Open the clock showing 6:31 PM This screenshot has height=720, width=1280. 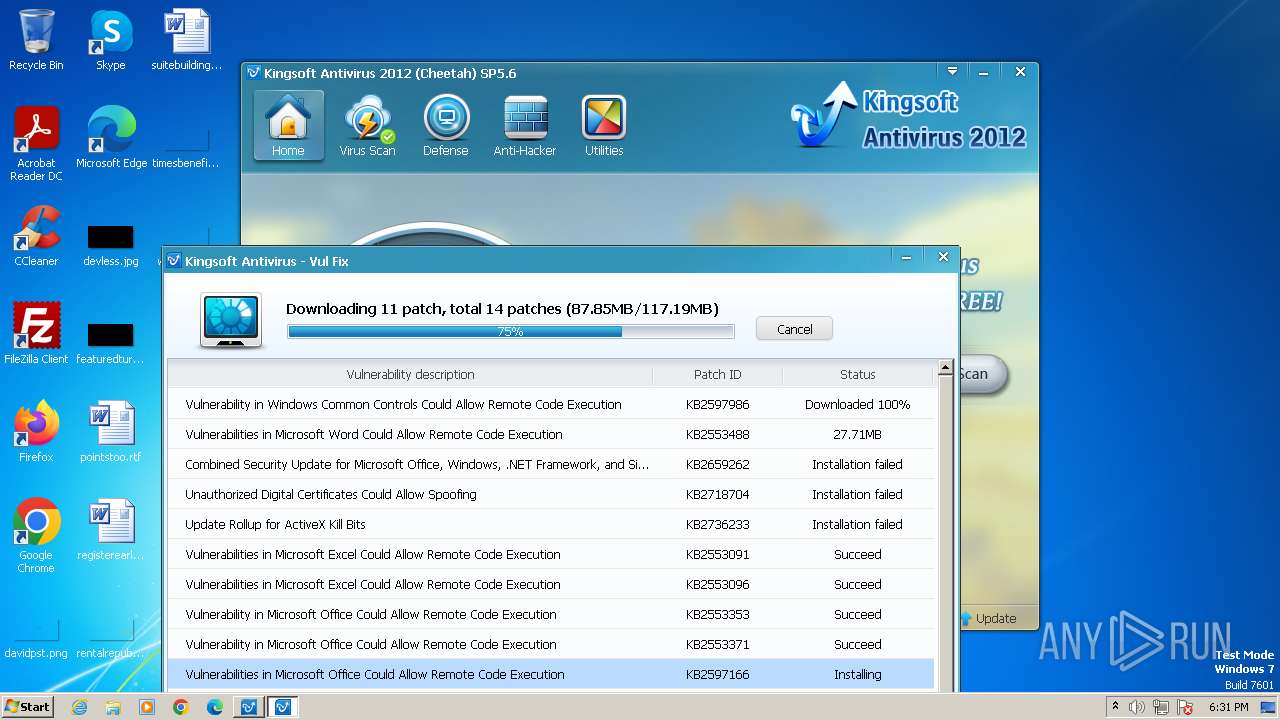click(x=1229, y=706)
